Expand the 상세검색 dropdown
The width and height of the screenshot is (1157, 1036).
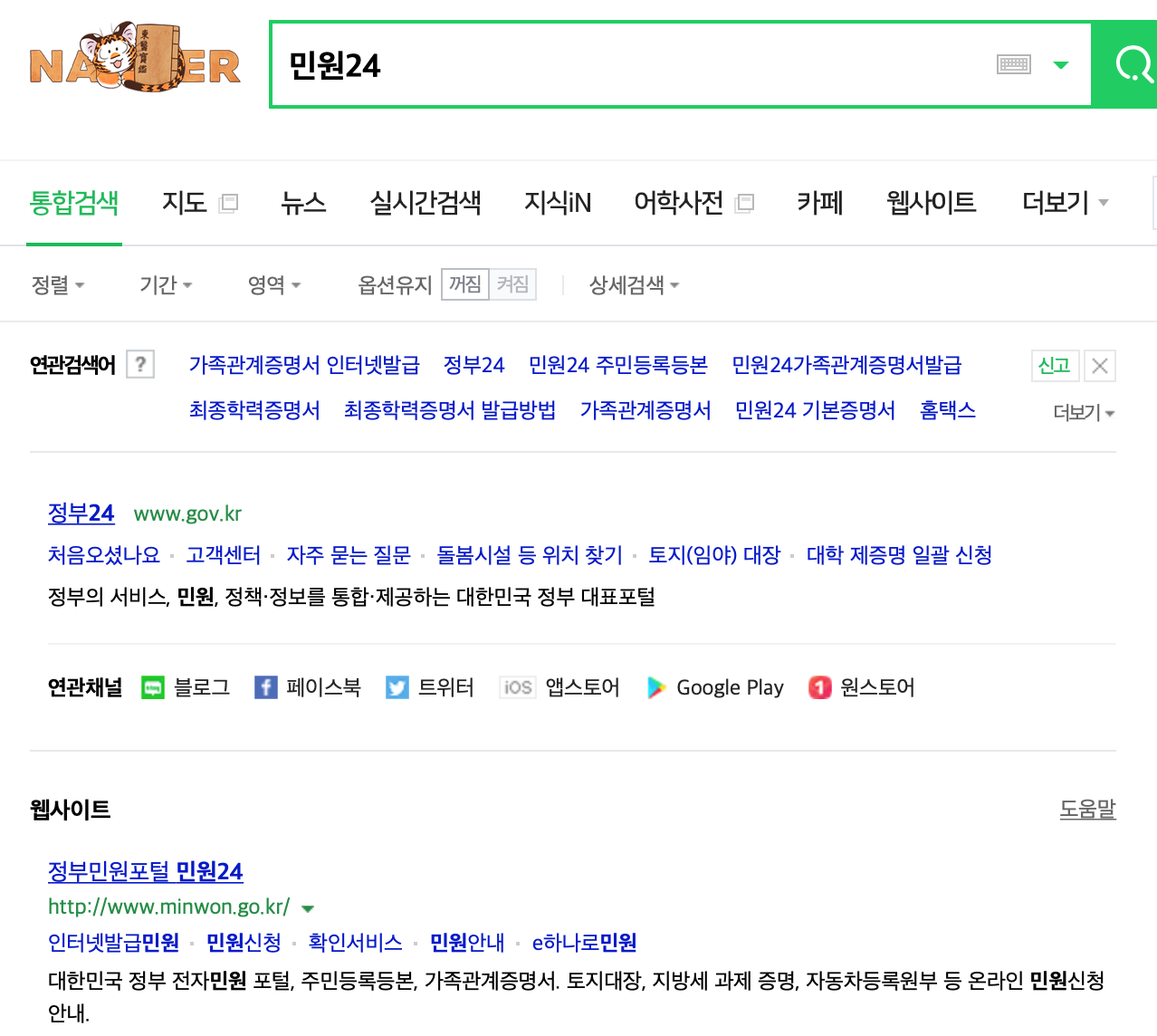tap(634, 285)
